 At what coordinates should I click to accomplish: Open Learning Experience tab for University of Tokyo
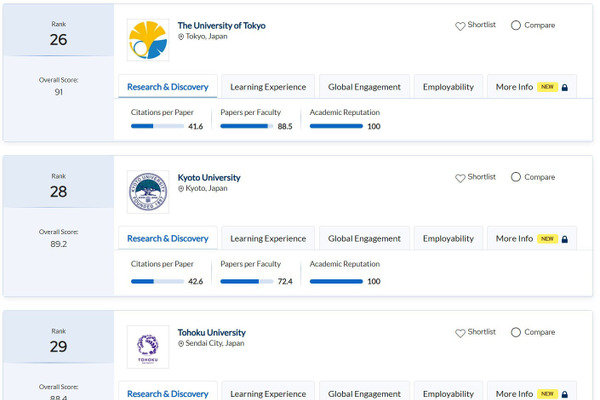268,87
